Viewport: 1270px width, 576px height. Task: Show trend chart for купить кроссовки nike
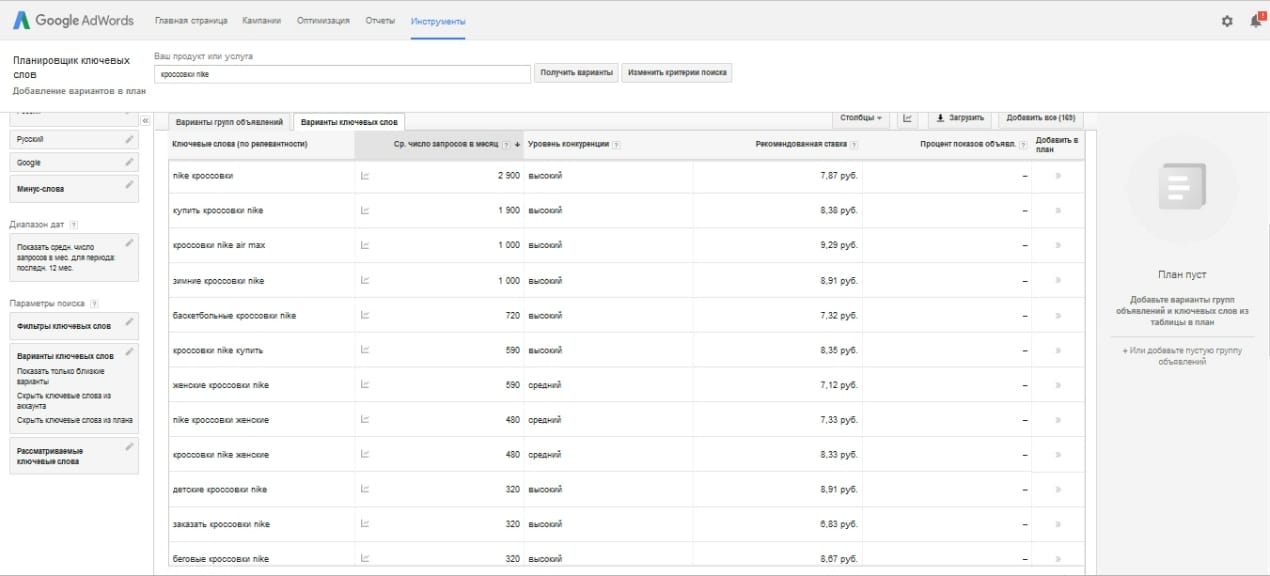pos(365,211)
